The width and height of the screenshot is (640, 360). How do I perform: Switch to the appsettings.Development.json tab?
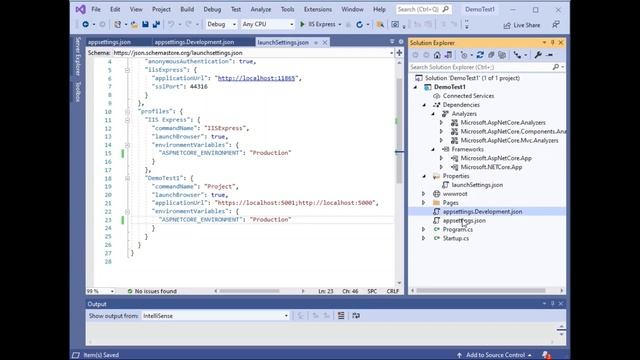pyautogui.click(x=194, y=42)
